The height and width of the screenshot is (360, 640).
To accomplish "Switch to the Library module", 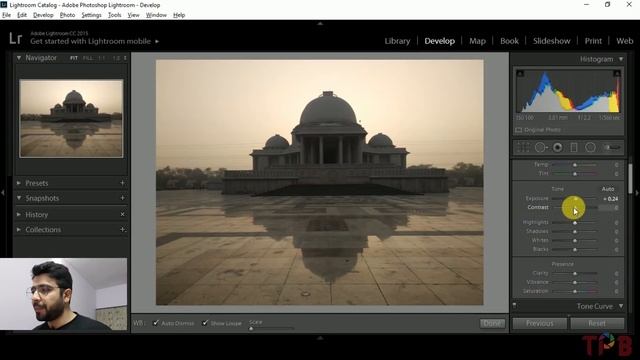I will (x=397, y=41).
